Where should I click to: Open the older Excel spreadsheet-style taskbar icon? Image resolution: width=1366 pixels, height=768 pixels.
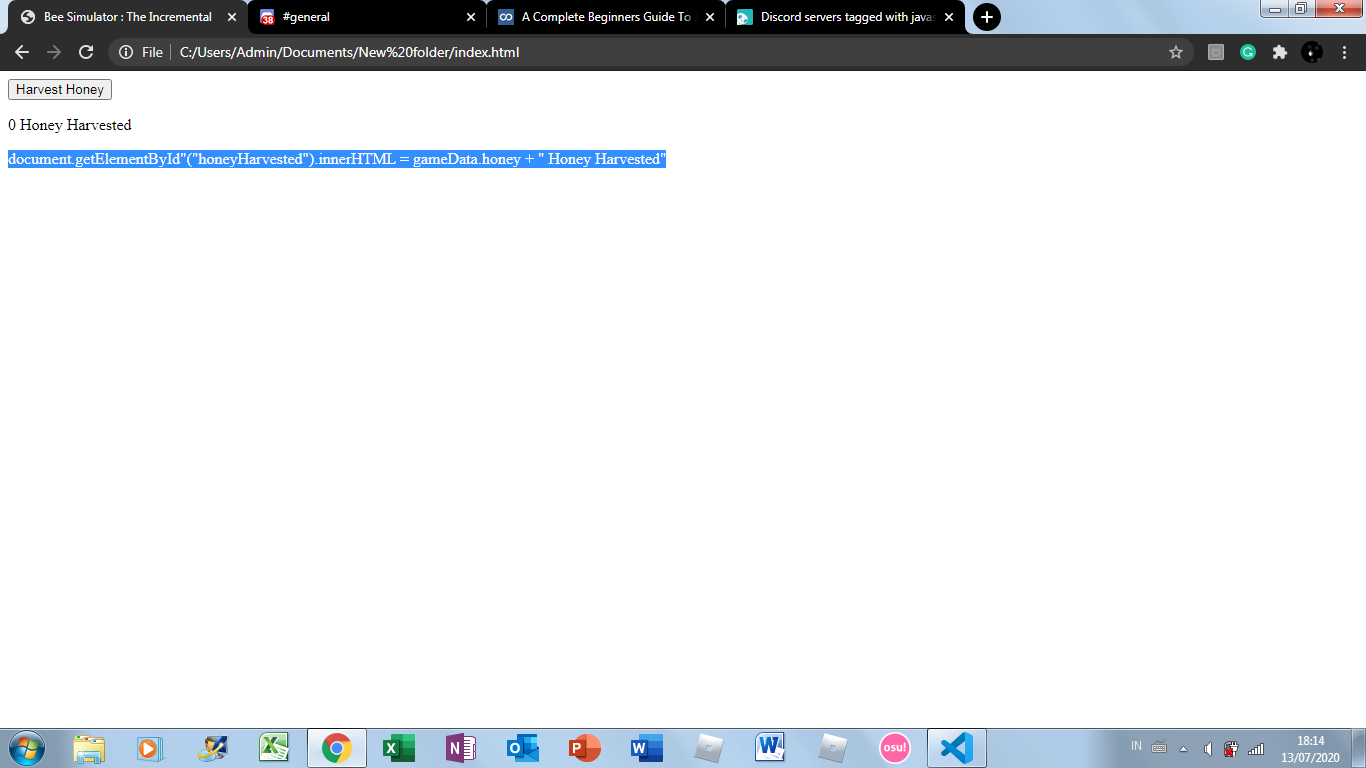click(274, 748)
